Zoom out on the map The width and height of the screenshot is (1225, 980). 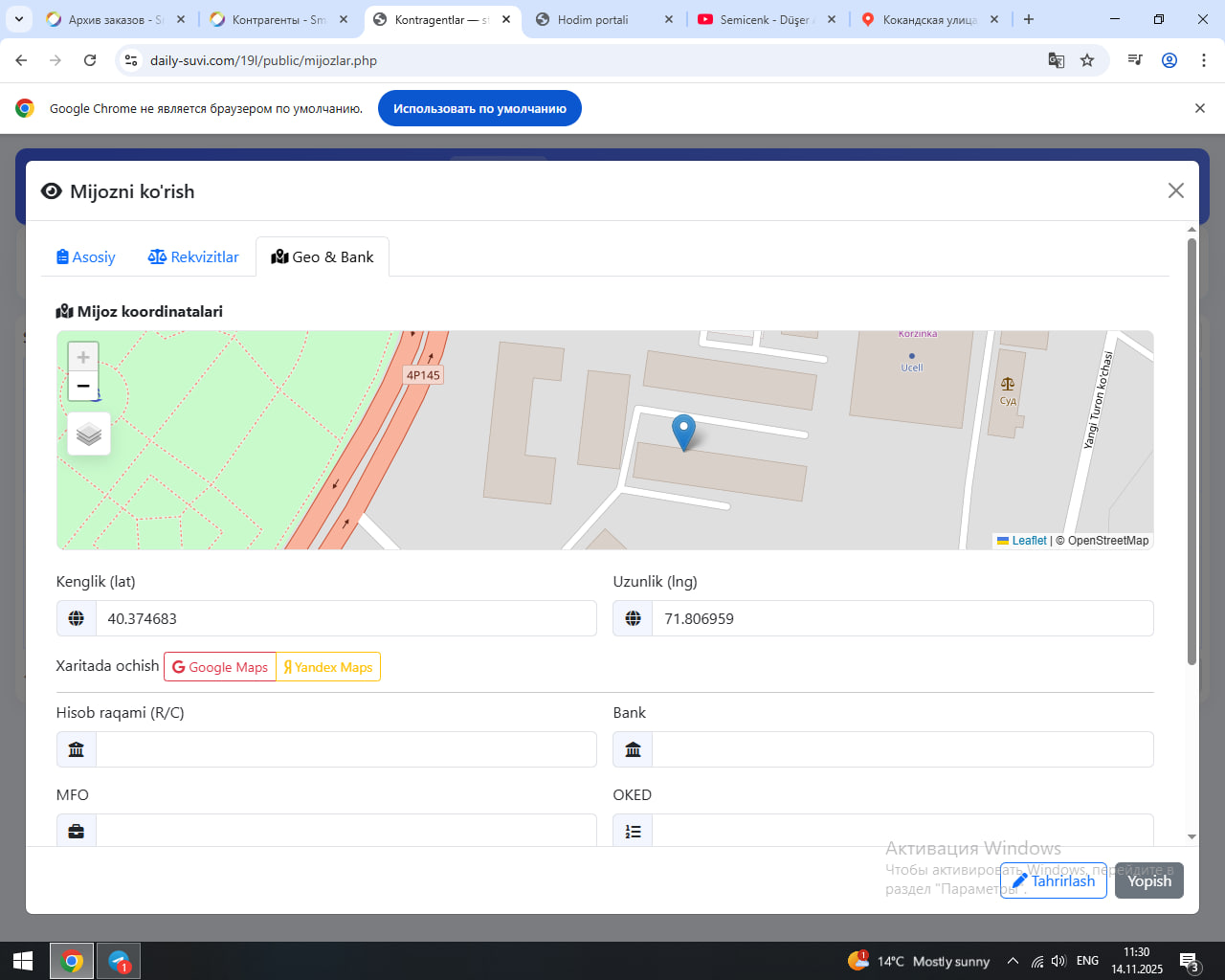click(x=83, y=386)
